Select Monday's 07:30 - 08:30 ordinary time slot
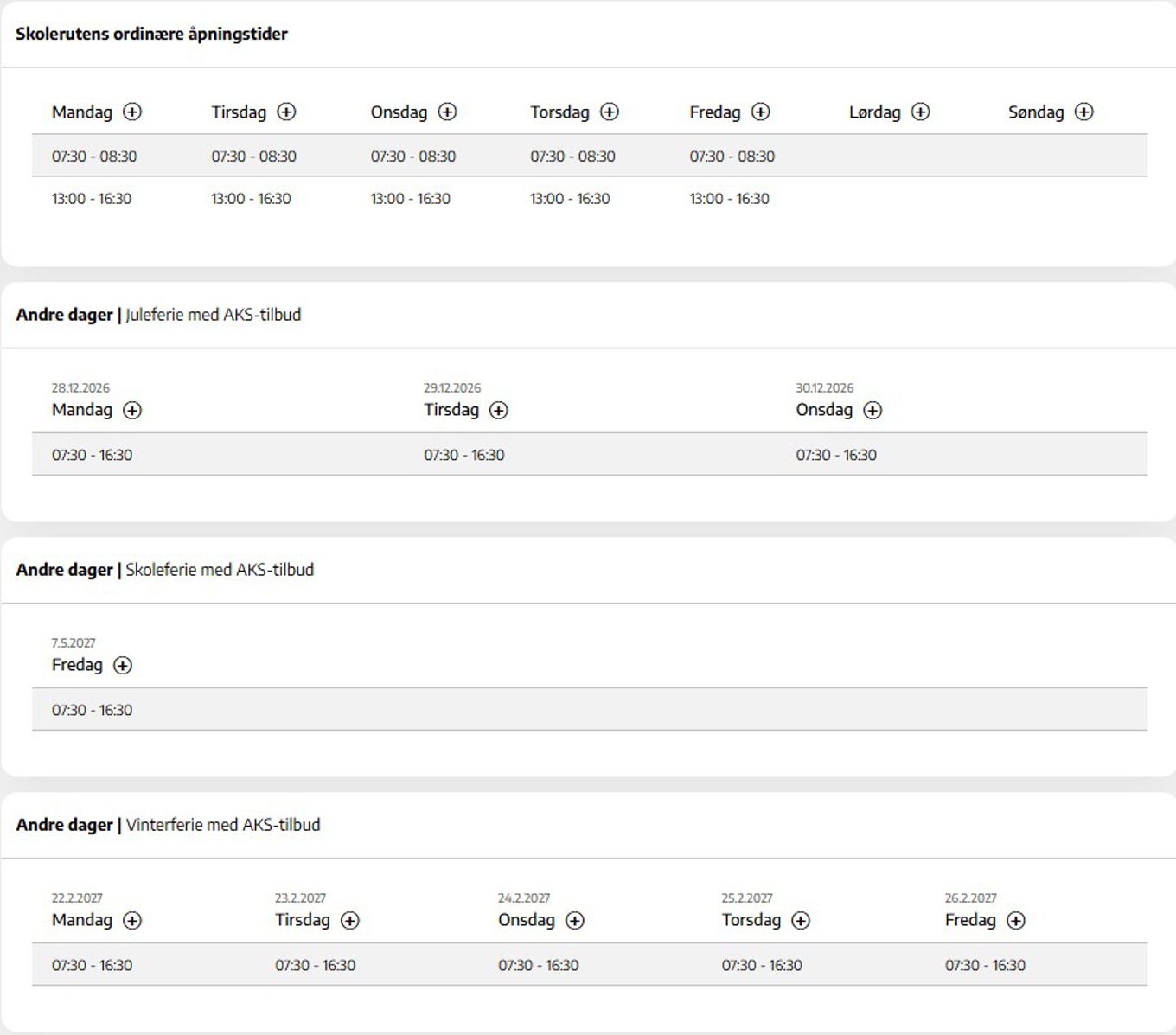This screenshot has height=1035, width=1176. click(x=94, y=157)
